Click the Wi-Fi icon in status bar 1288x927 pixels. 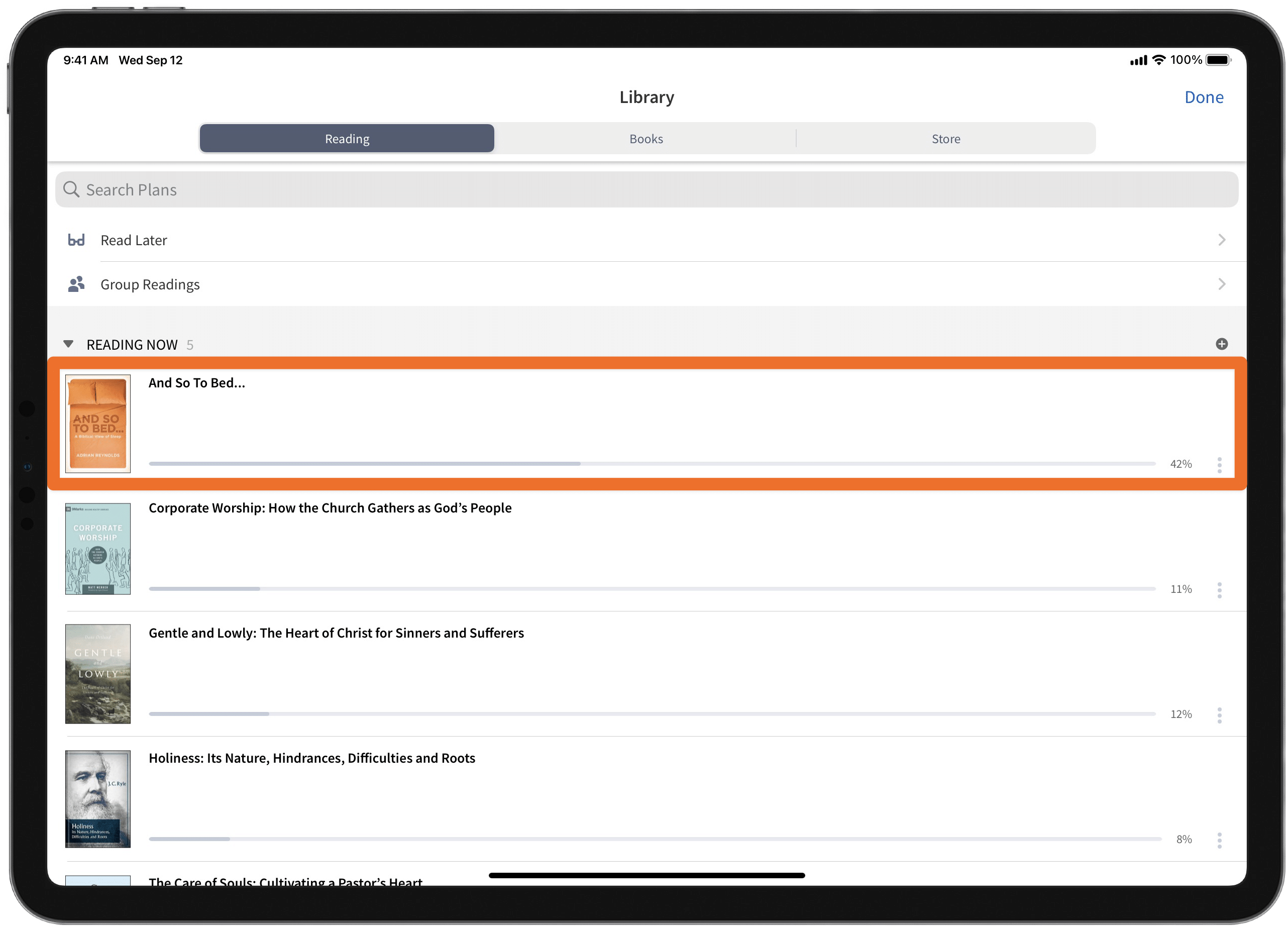tap(1158, 60)
